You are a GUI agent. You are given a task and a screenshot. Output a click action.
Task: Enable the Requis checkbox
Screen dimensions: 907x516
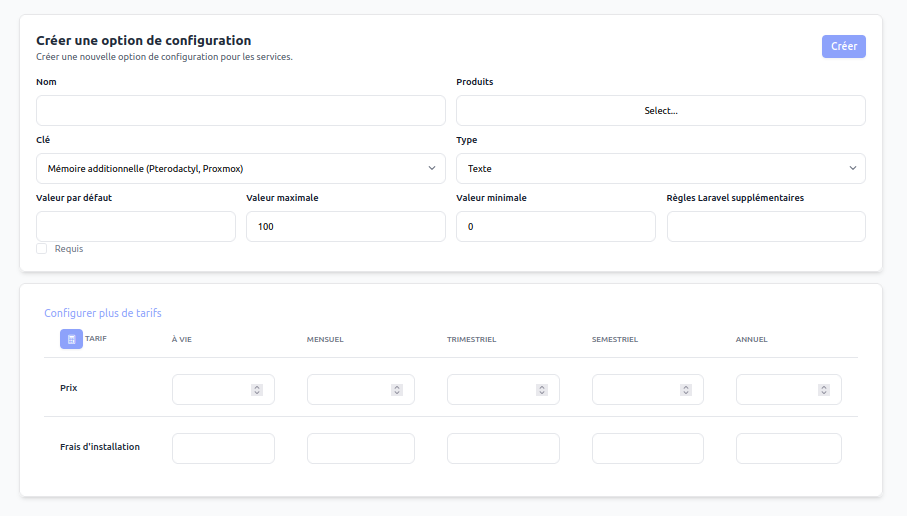click(42, 249)
